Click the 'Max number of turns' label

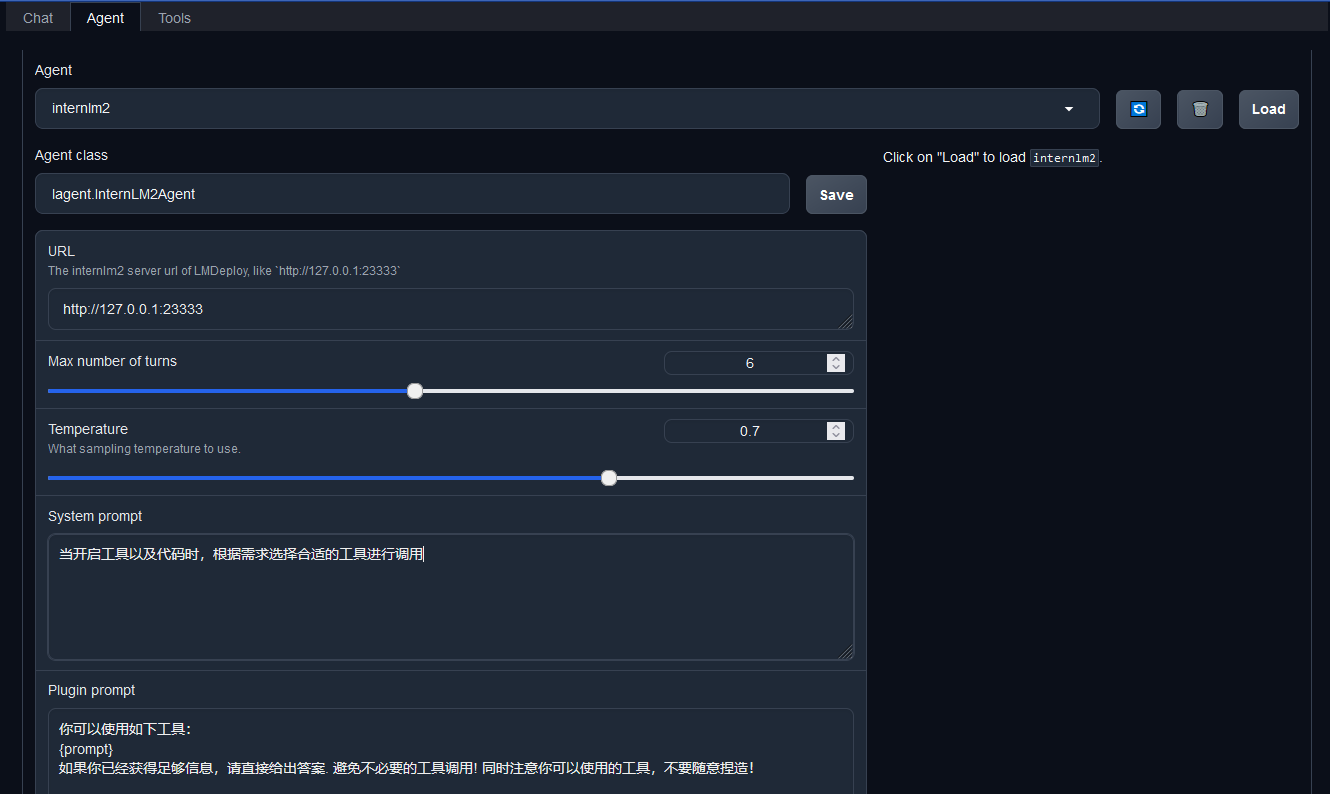tap(112, 361)
